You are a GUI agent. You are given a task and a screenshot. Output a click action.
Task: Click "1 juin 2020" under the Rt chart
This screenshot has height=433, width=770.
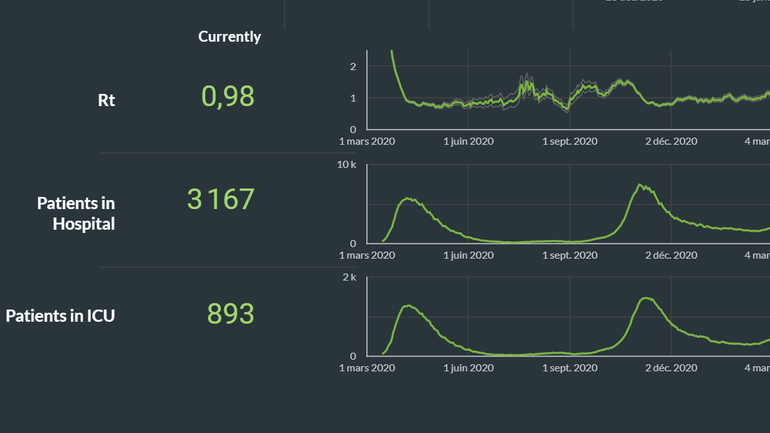pos(468,141)
